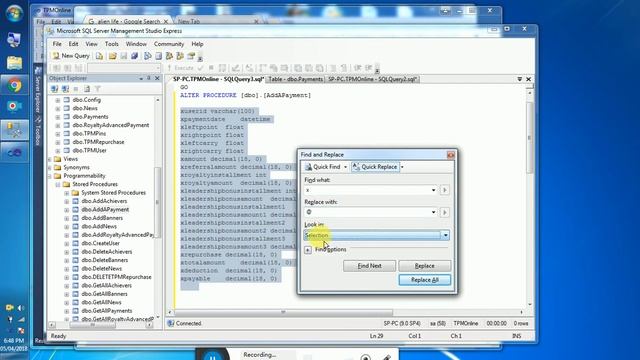Expand Find options section
640x360 pixels.
(308, 249)
